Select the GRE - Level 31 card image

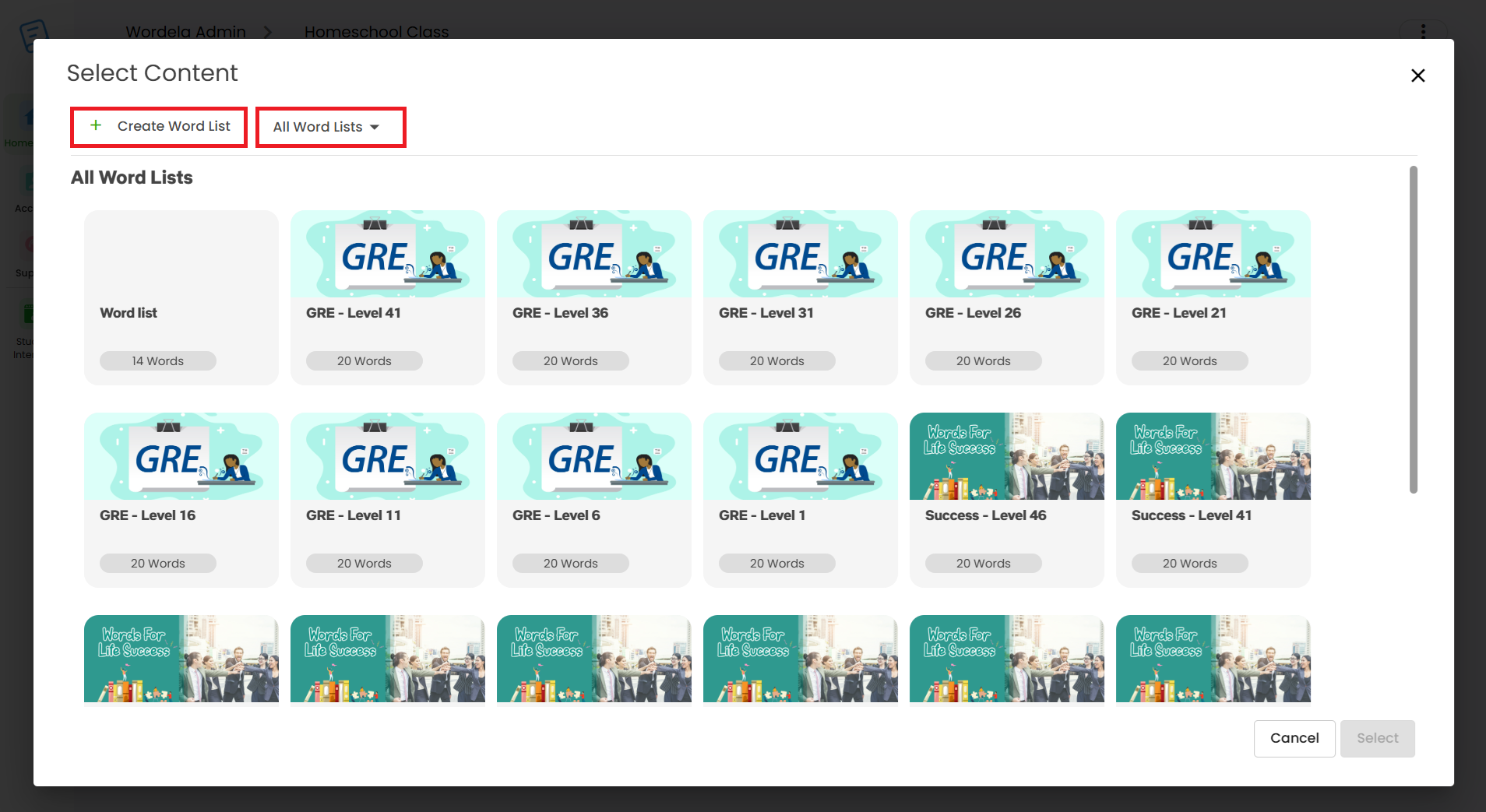801,254
